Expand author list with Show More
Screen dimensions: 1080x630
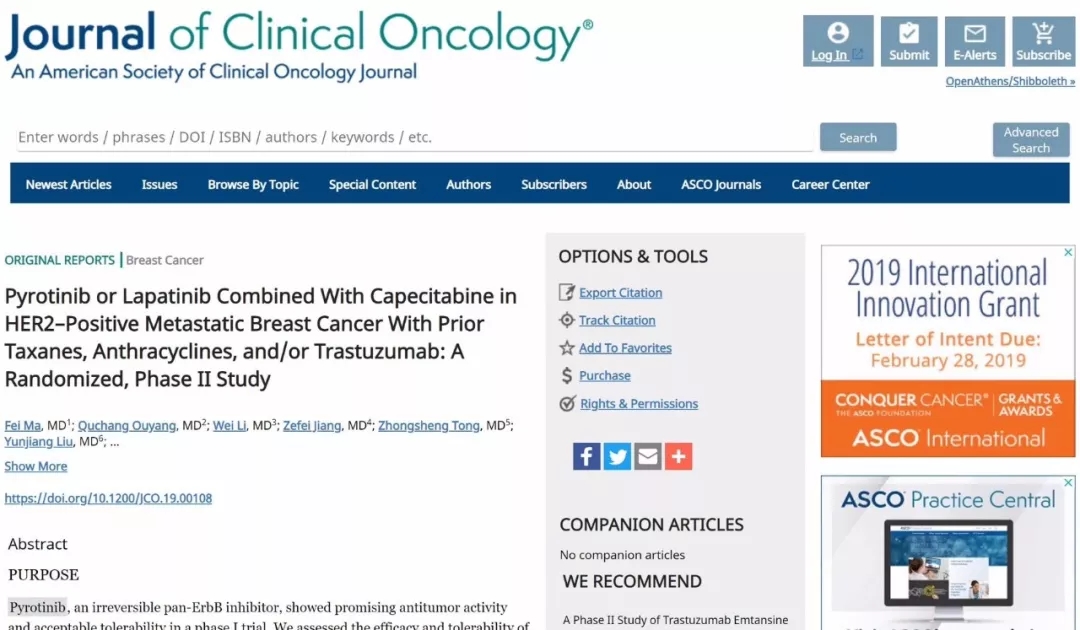[x=36, y=466]
